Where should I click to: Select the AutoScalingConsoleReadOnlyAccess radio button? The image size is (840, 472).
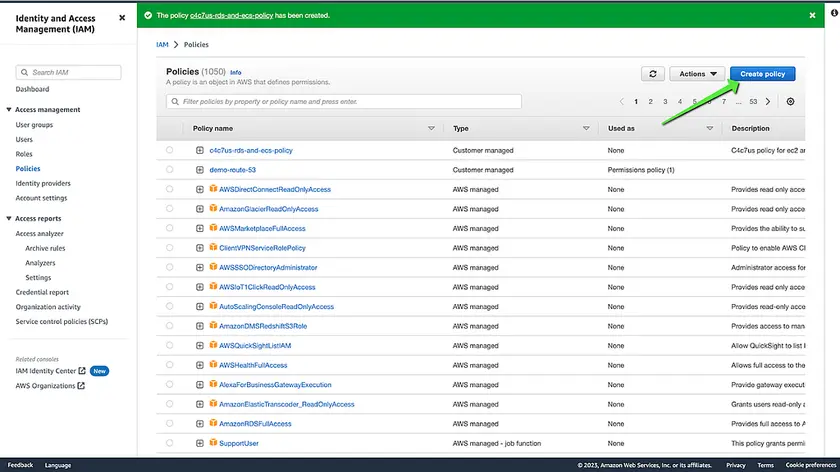coord(169,306)
